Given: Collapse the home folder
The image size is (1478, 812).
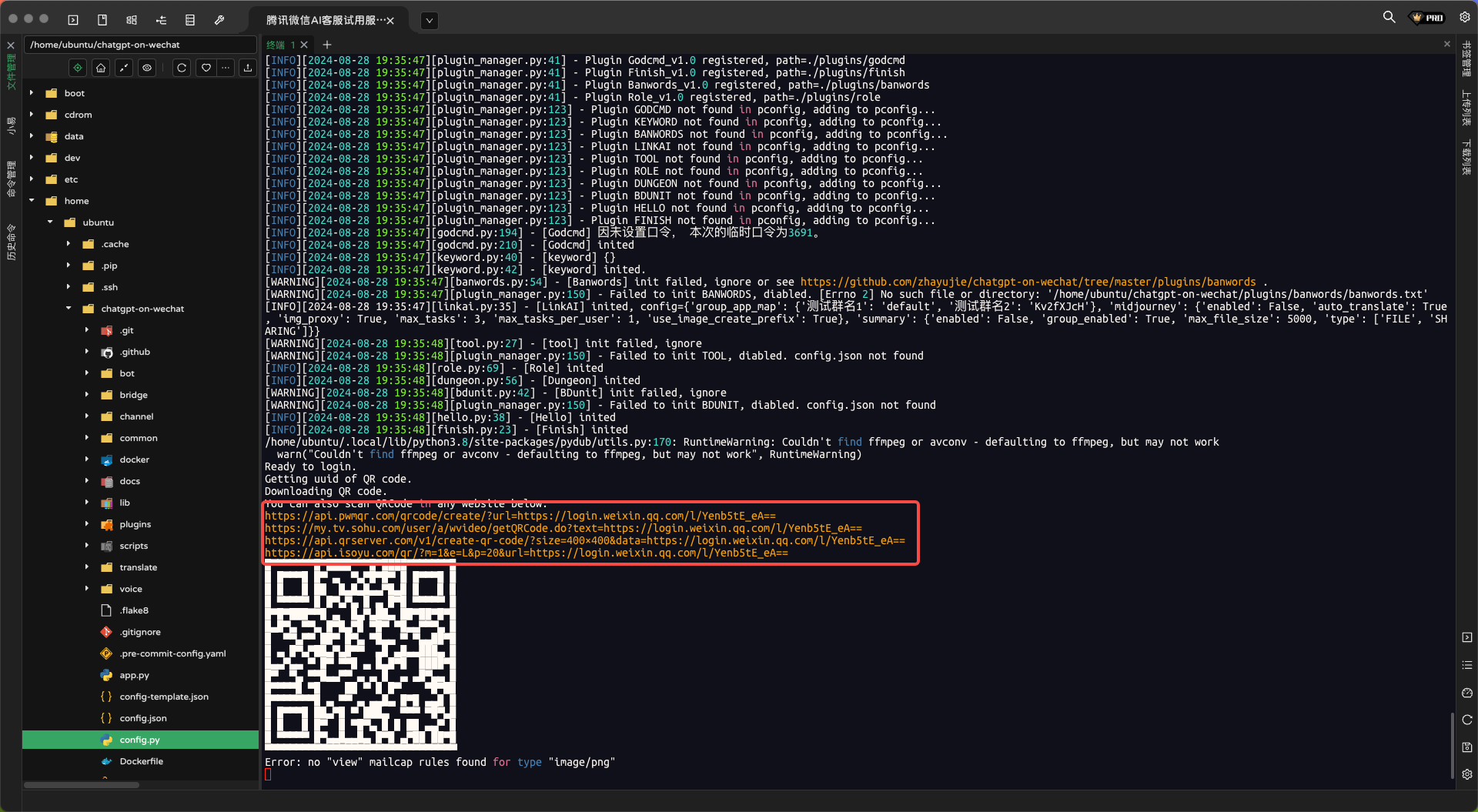Looking at the screenshot, I should 32,201.
